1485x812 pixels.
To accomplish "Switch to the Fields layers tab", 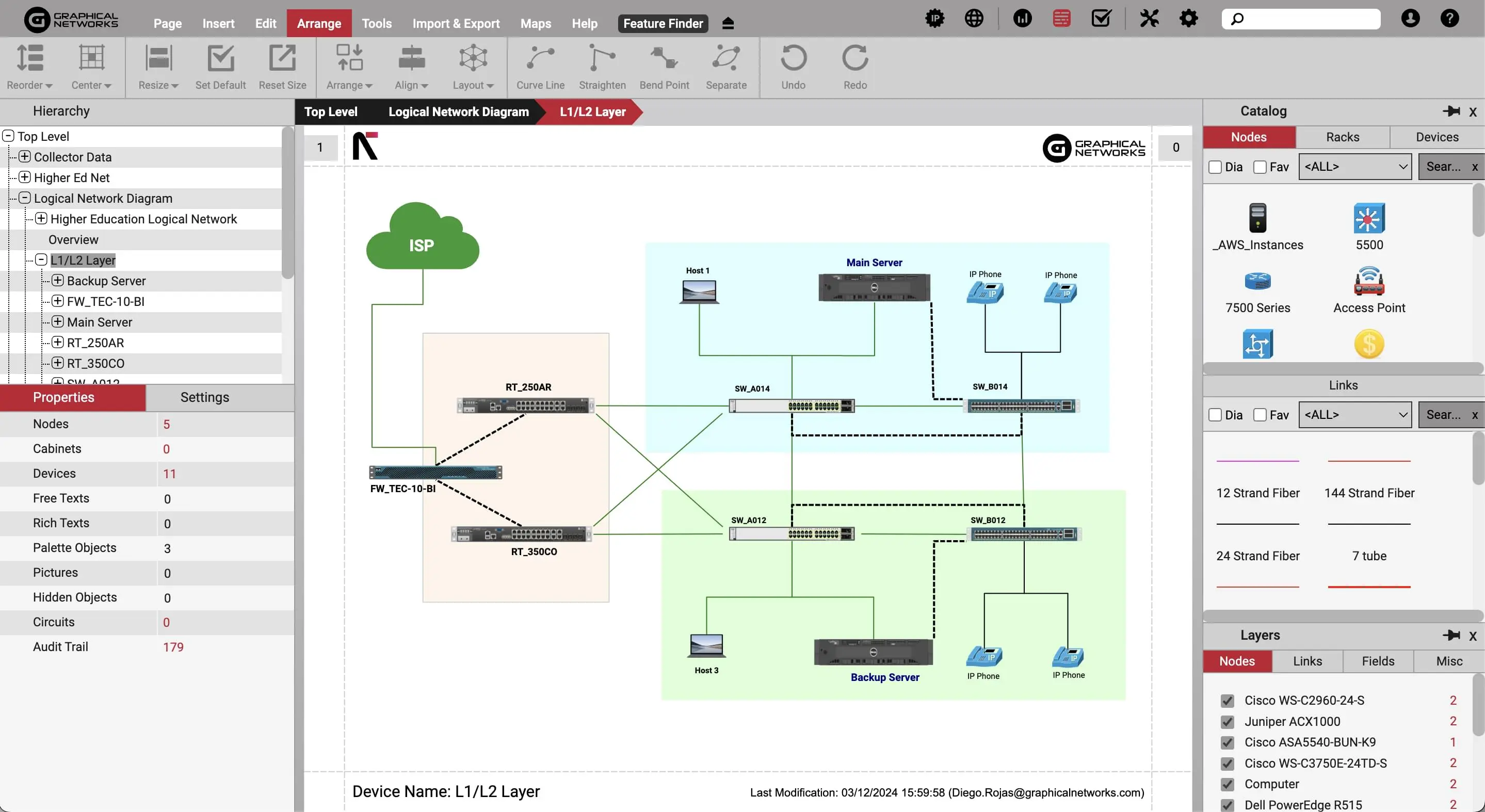I will tap(1378, 661).
